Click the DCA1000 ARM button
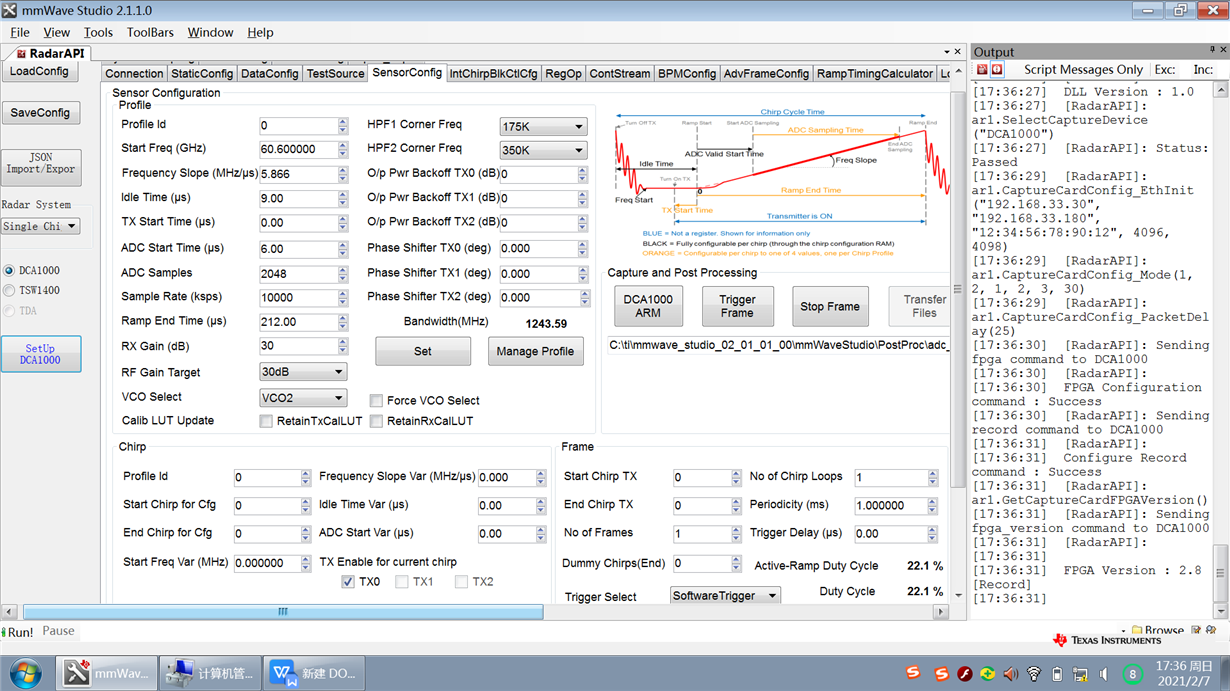 point(648,306)
